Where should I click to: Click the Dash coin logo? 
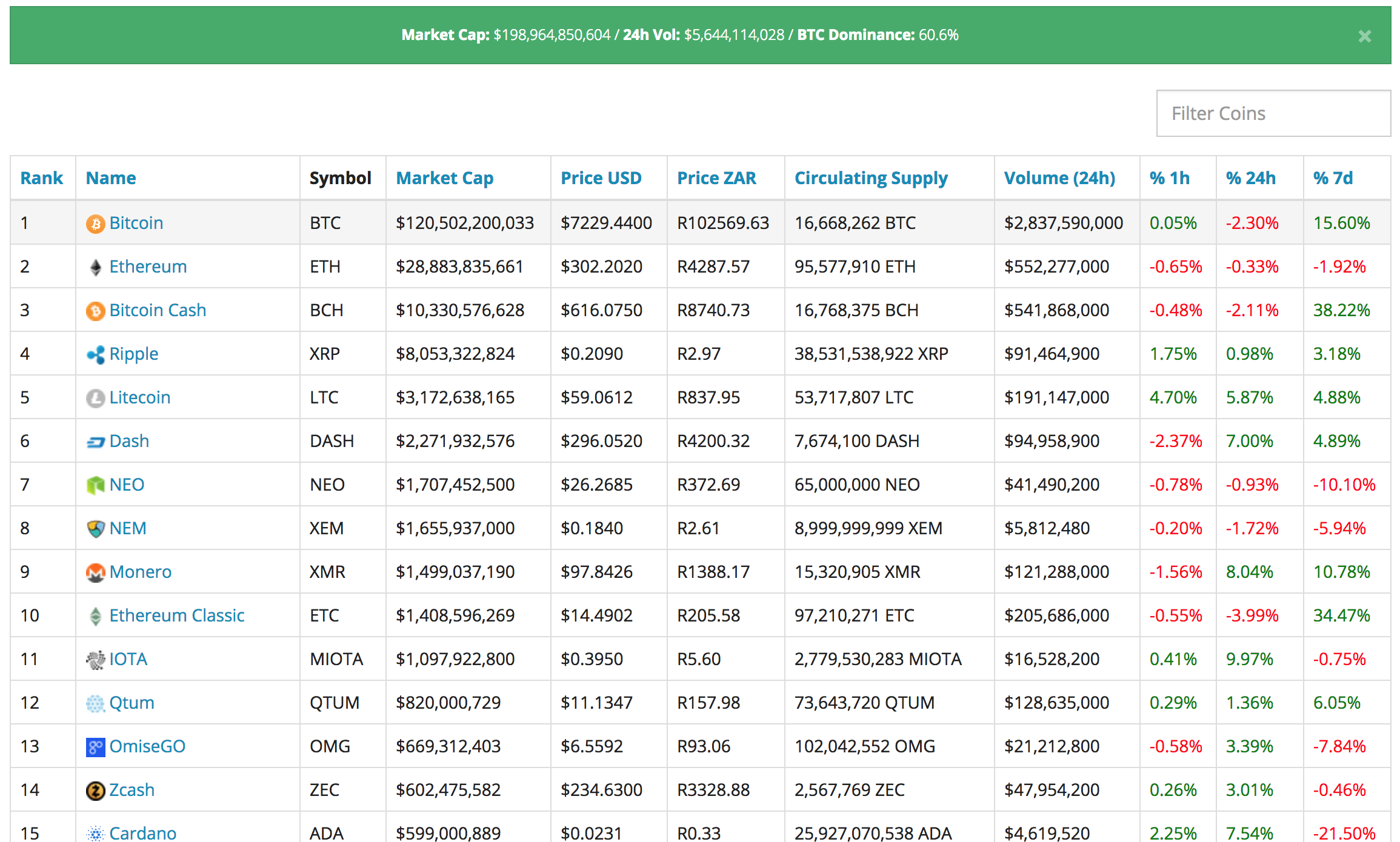pyautogui.click(x=95, y=440)
